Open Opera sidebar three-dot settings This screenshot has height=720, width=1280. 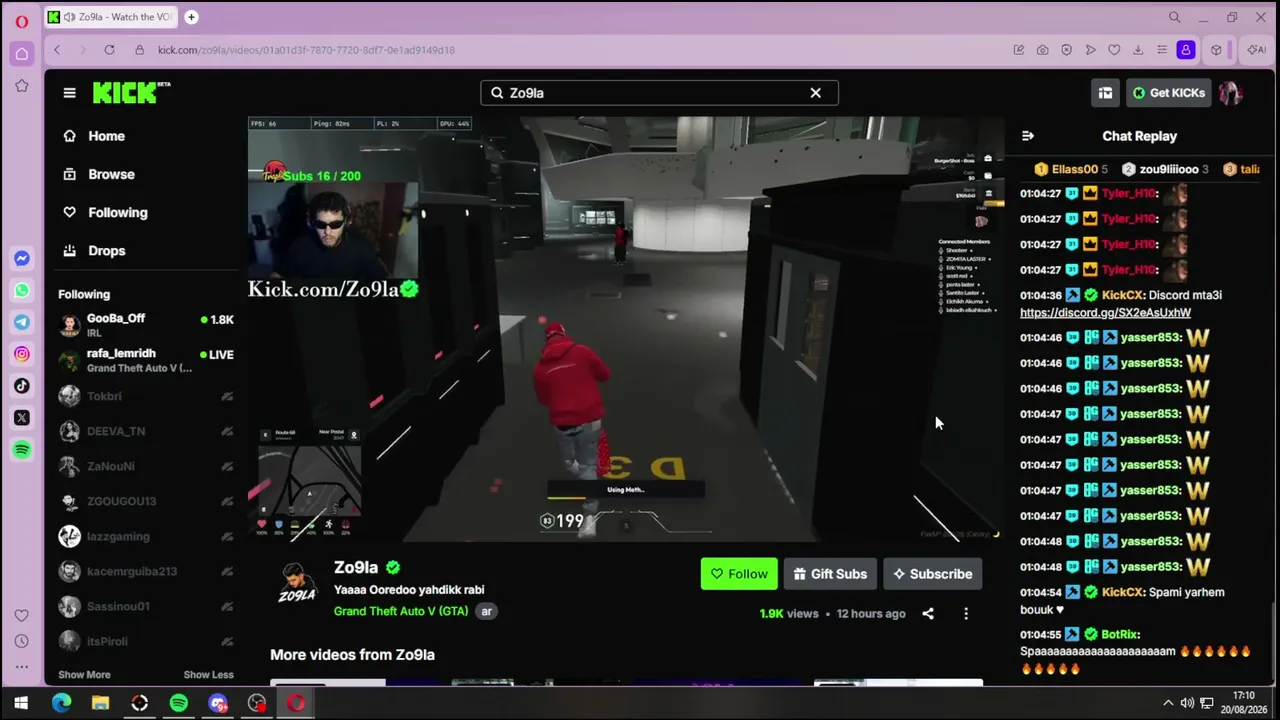click(x=21, y=668)
